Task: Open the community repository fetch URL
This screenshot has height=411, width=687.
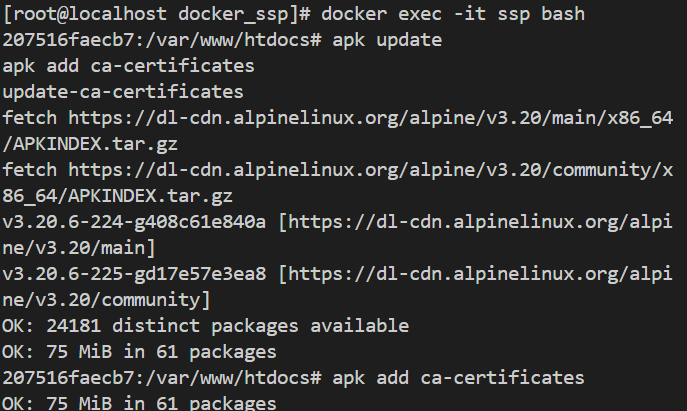Action: (x=371, y=170)
